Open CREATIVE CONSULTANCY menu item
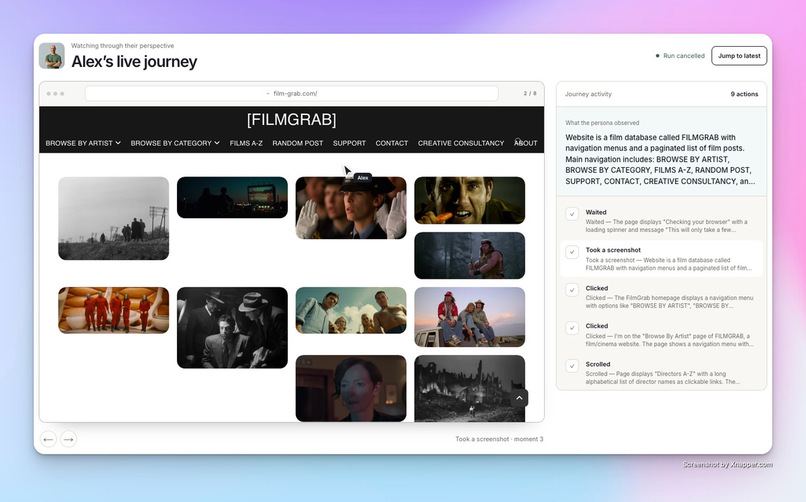Screen dimensions: 806x502 461,143
